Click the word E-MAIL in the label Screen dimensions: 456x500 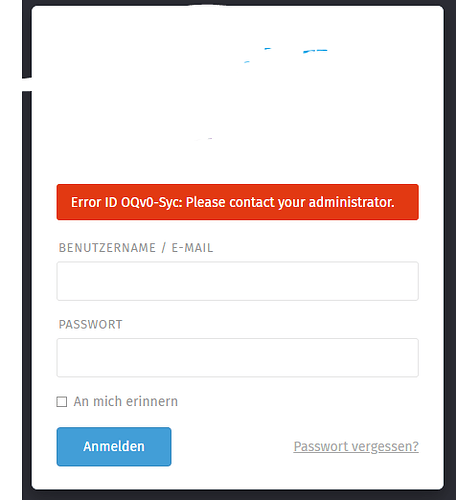(192, 248)
